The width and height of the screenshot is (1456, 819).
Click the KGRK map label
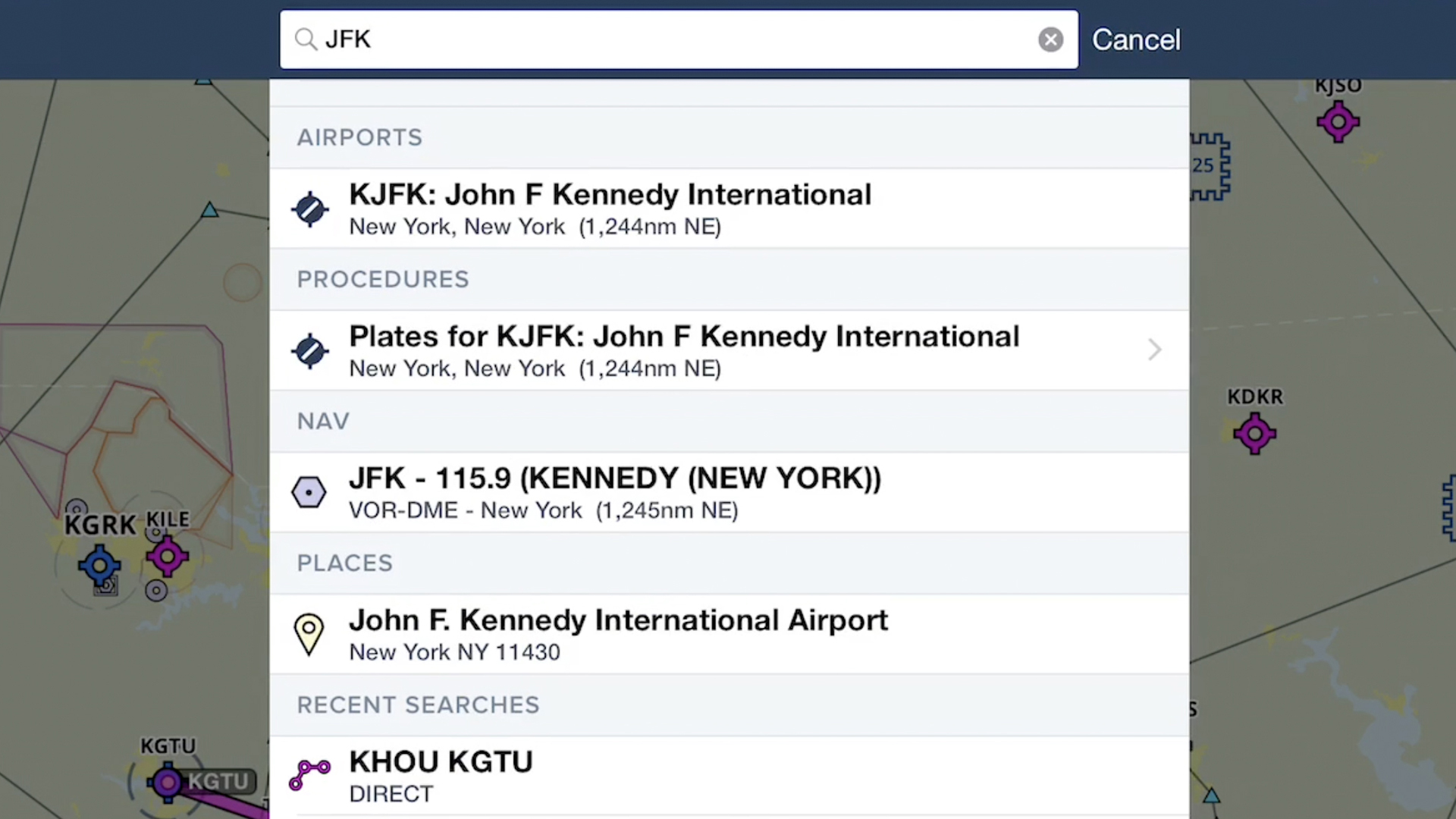(x=100, y=525)
